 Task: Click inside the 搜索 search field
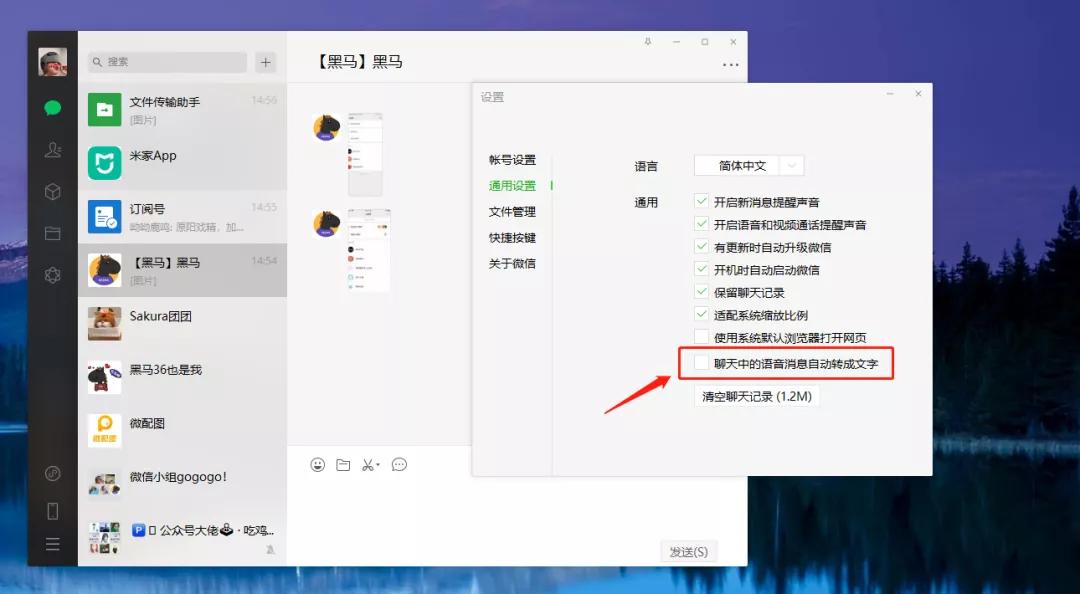pos(166,62)
